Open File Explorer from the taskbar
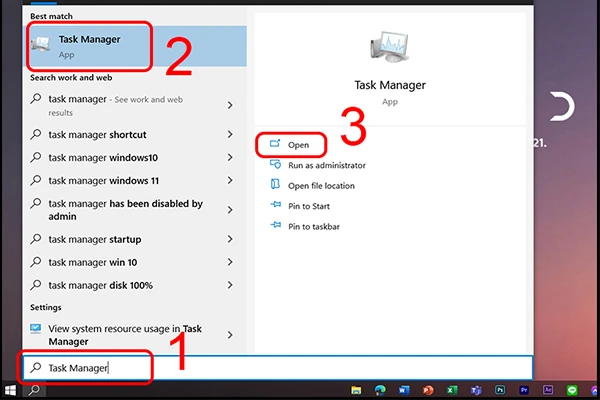This screenshot has height=400, width=600. coord(356,390)
